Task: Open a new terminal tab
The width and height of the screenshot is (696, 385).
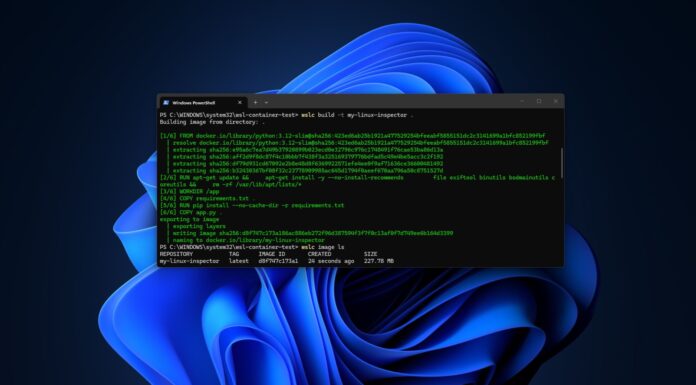Action: (x=255, y=103)
